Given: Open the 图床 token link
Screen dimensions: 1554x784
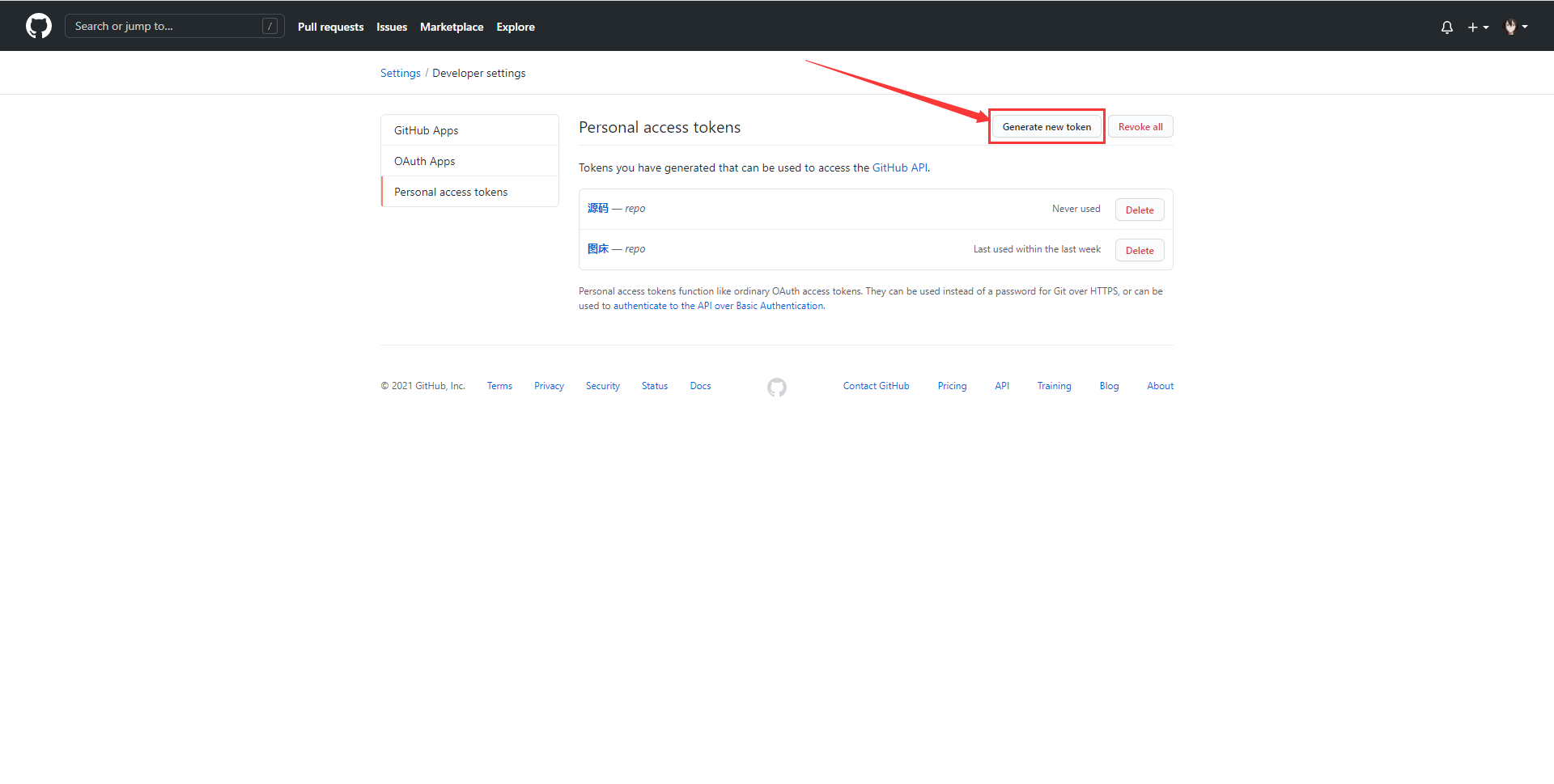Looking at the screenshot, I should pyautogui.click(x=598, y=248).
